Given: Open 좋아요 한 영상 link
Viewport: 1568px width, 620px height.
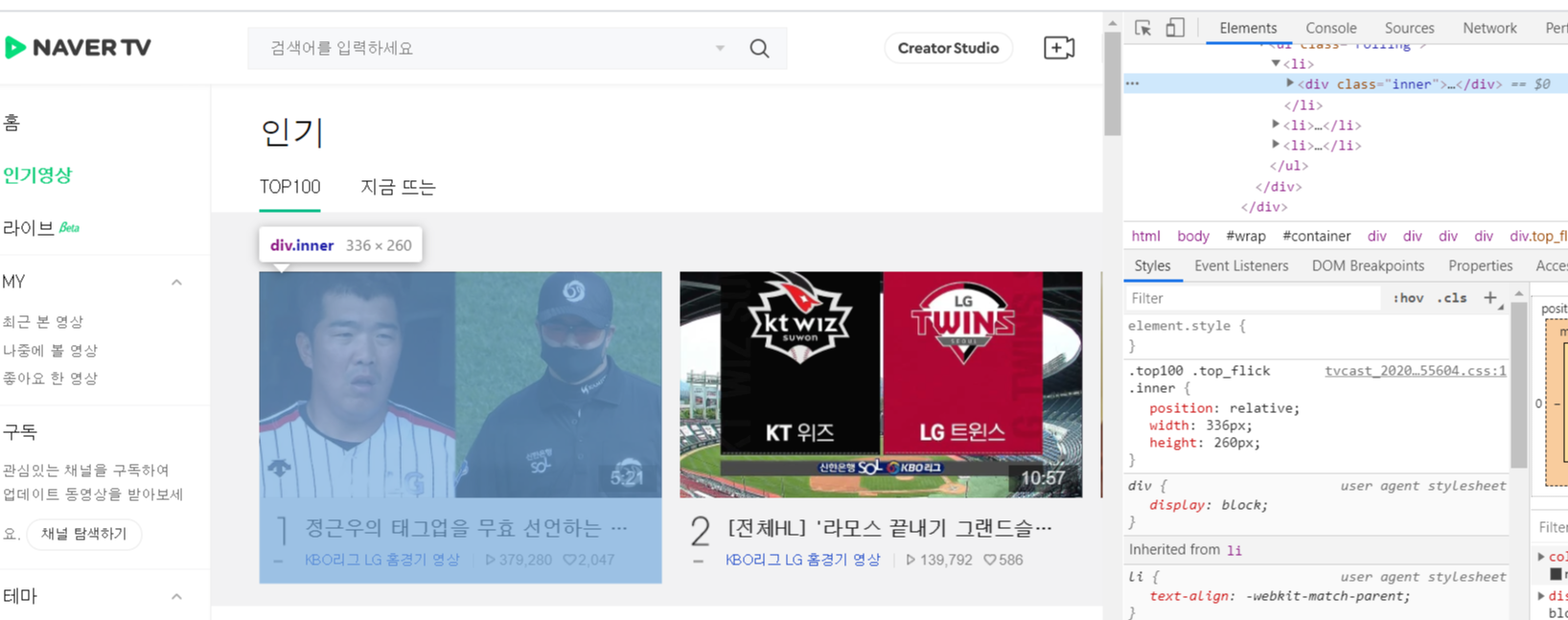Looking at the screenshot, I should (50, 379).
